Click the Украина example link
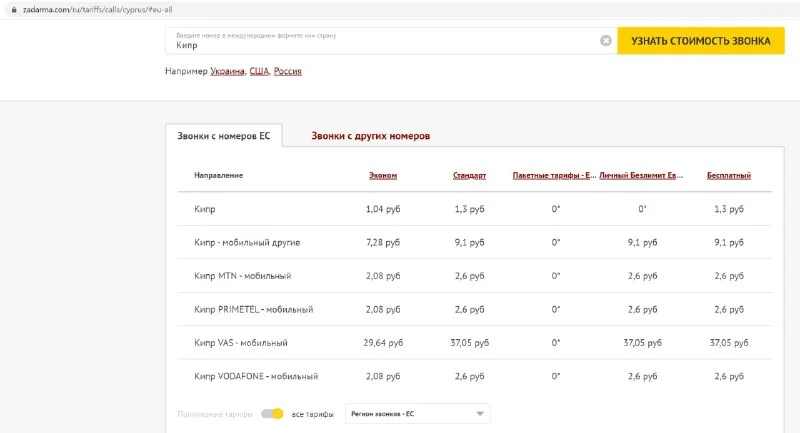Viewport: 800px width, 433px height. (x=227, y=72)
